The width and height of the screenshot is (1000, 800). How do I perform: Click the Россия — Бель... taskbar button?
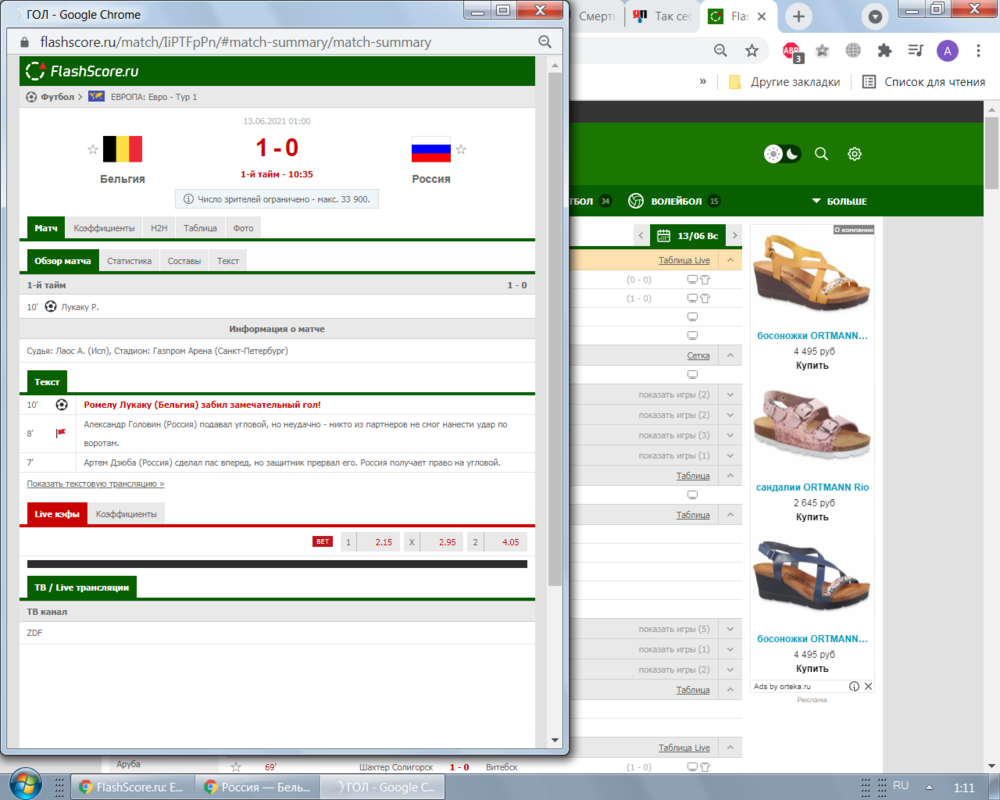tap(258, 787)
